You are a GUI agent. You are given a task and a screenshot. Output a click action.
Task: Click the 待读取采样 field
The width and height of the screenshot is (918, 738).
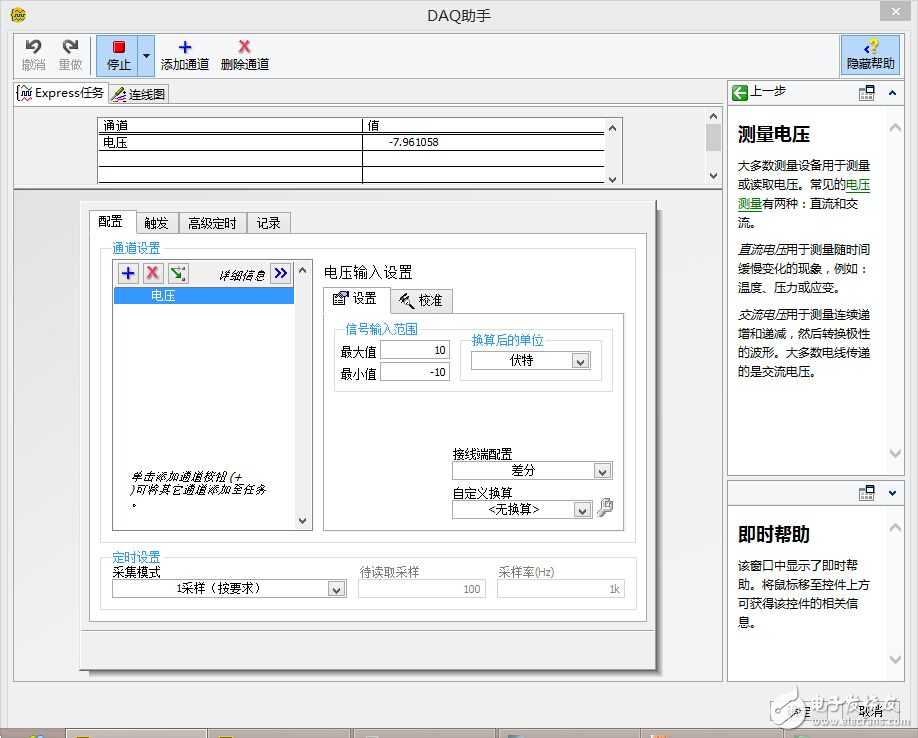(x=422, y=589)
